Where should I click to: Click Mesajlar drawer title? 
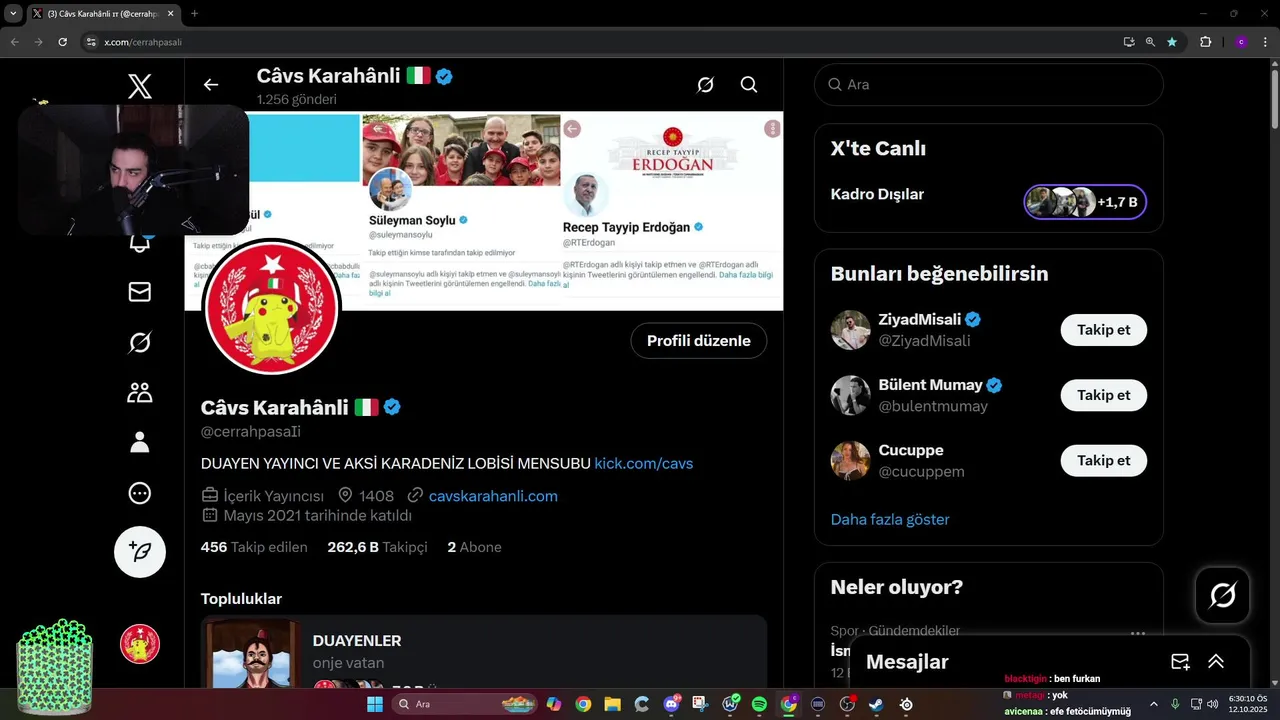click(907, 662)
